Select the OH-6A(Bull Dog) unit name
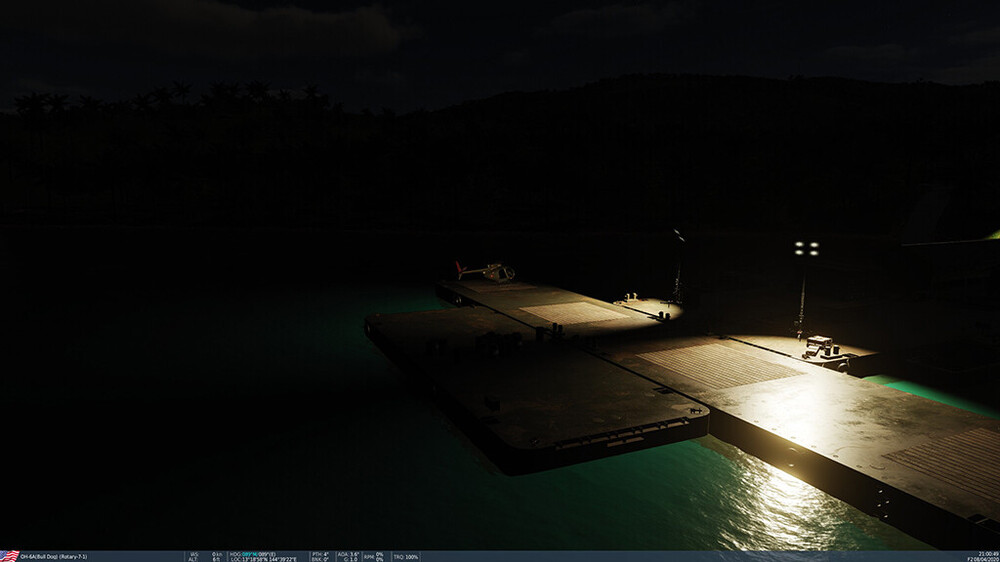The width and height of the screenshot is (1000, 562). 54,557
